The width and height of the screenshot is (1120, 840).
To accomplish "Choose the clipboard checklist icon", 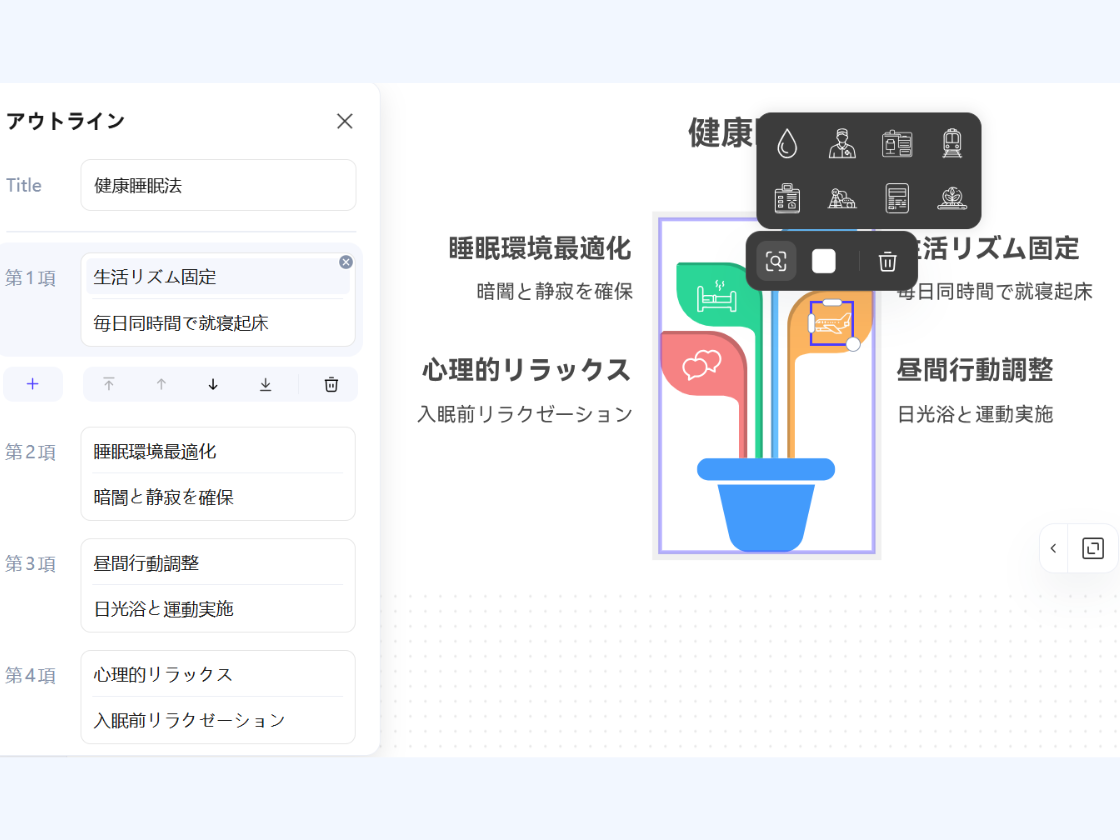I will (x=789, y=197).
